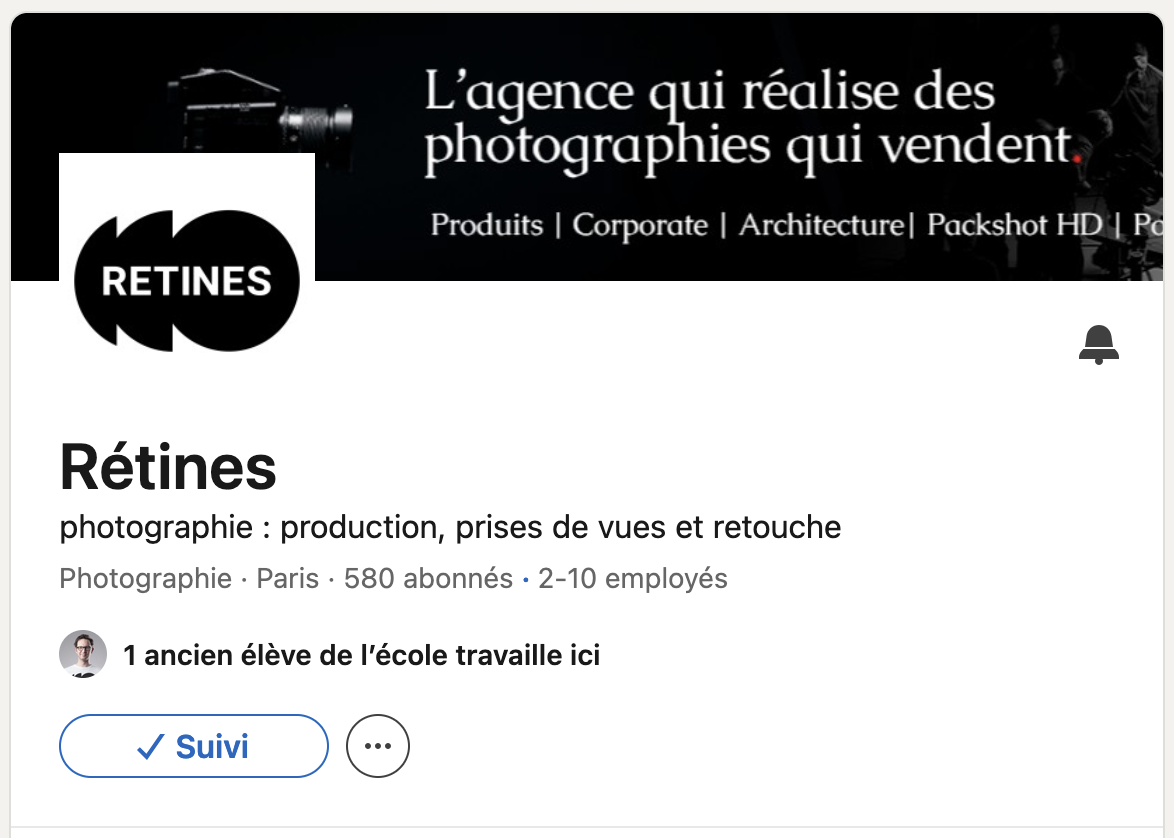Viewport: 1174px width, 838px height.
Task: Click the notification bell icon
Action: [1098, 345]
